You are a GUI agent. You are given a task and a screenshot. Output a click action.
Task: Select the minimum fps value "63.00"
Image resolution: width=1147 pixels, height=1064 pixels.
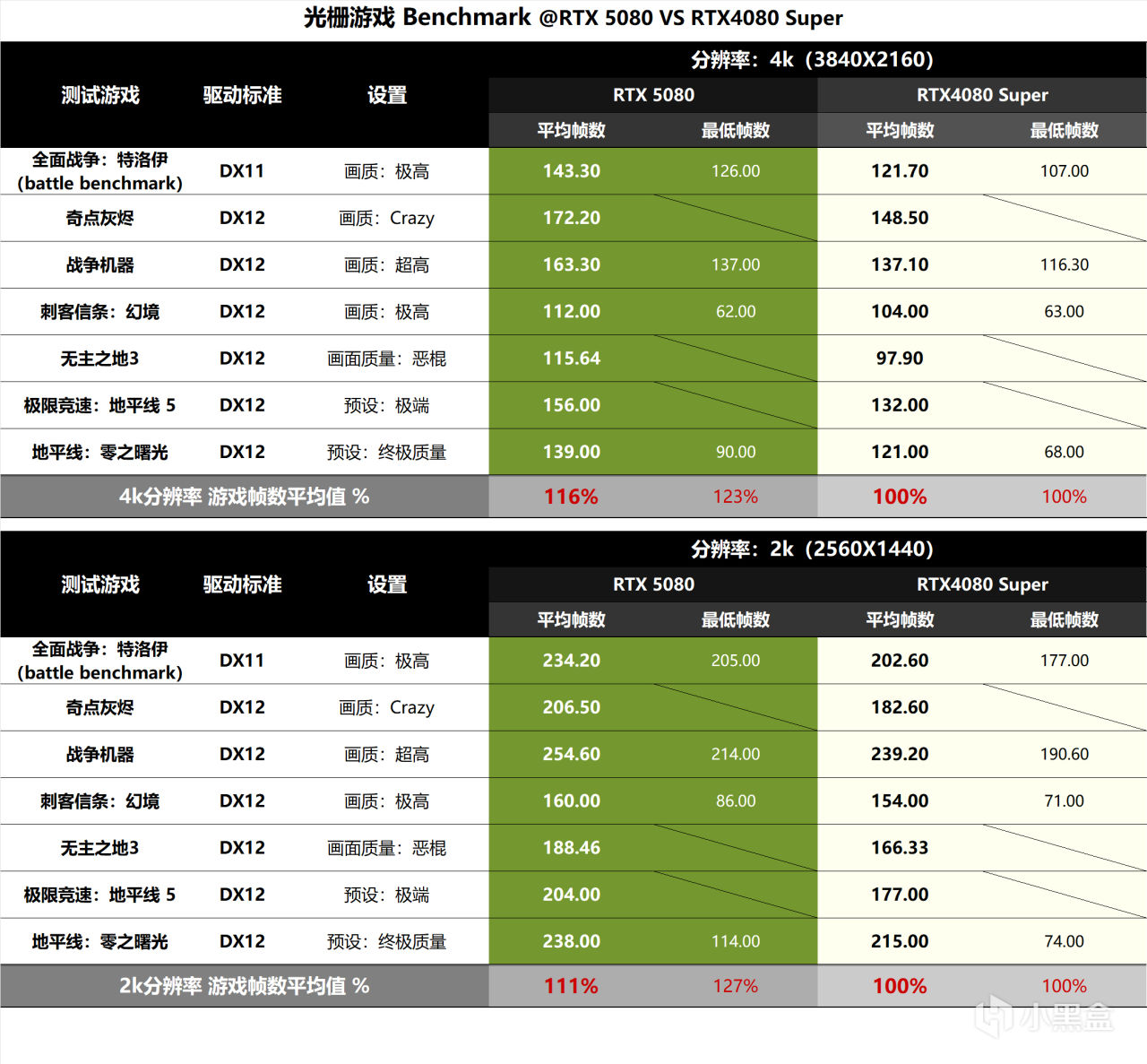1065,312
